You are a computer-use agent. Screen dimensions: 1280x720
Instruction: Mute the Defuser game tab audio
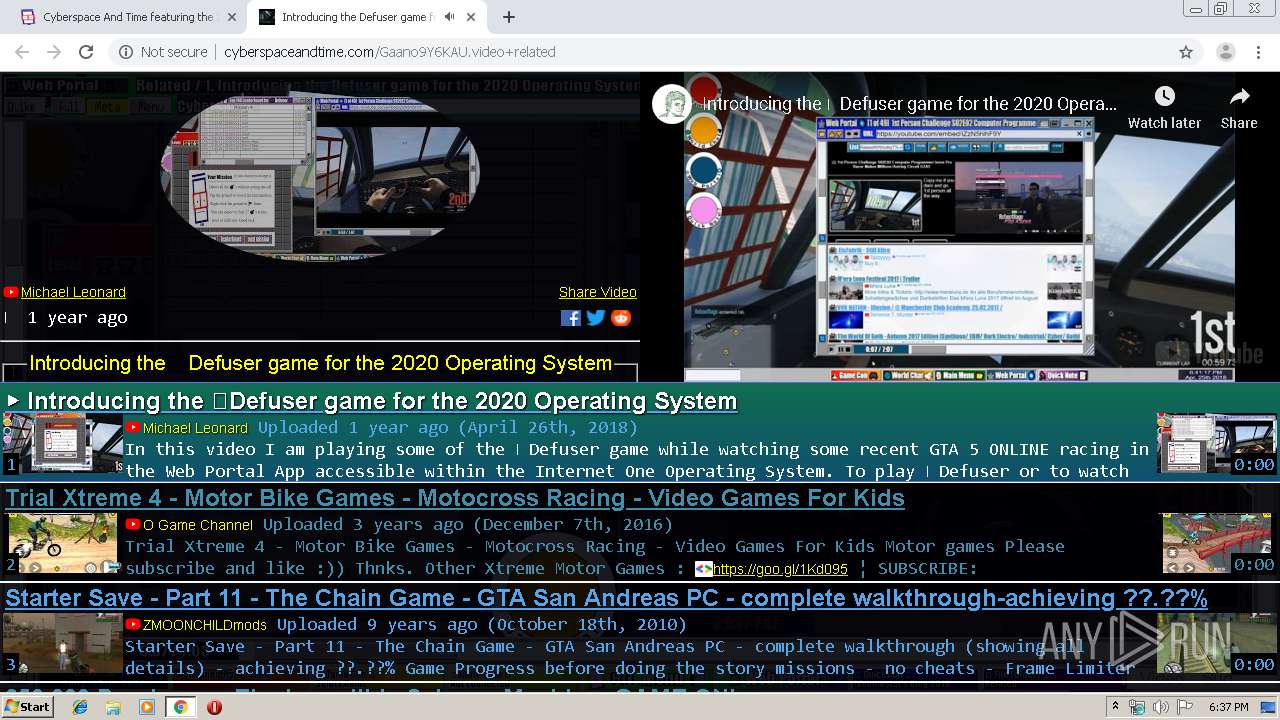coord(449,17)
